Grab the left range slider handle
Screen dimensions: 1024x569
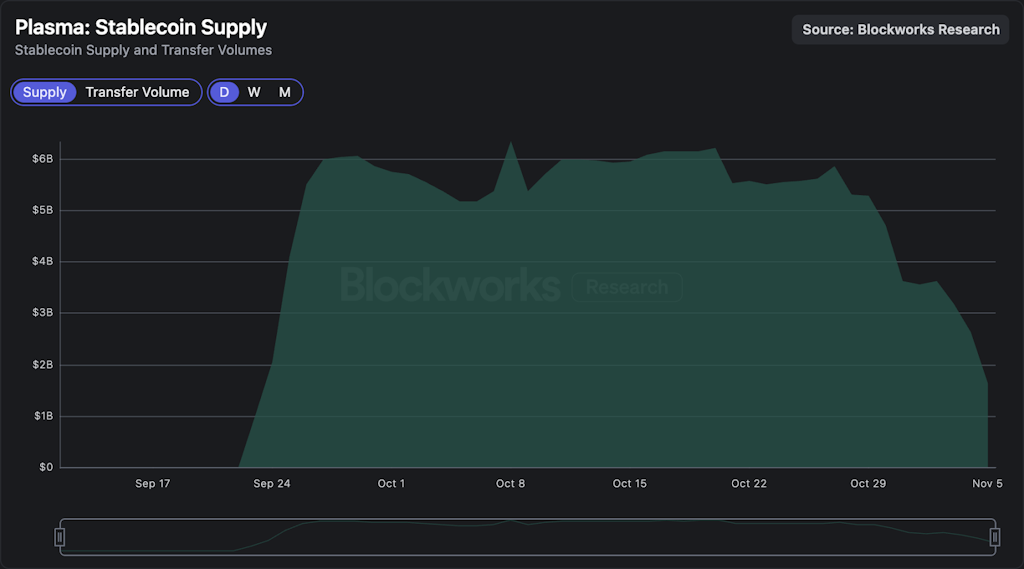(x=60, y=537)
